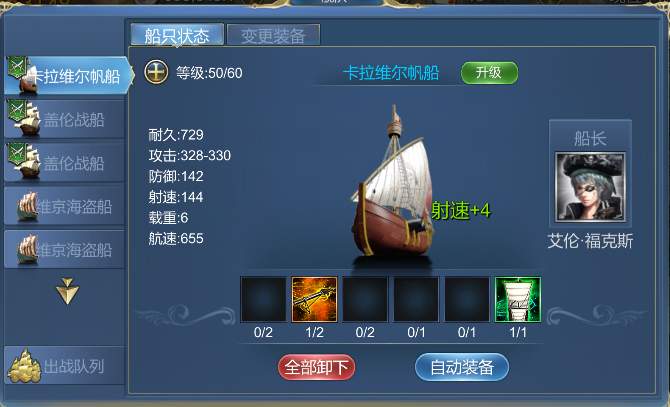Click the red 全部卸下 button
Screen dimensions: 670x407
[x=316, y=367]
